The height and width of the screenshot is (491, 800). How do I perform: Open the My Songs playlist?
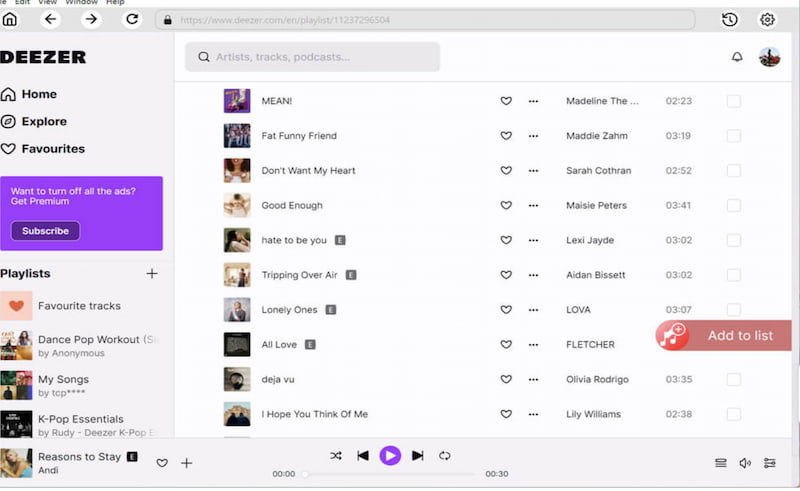[x=82, y=385]
